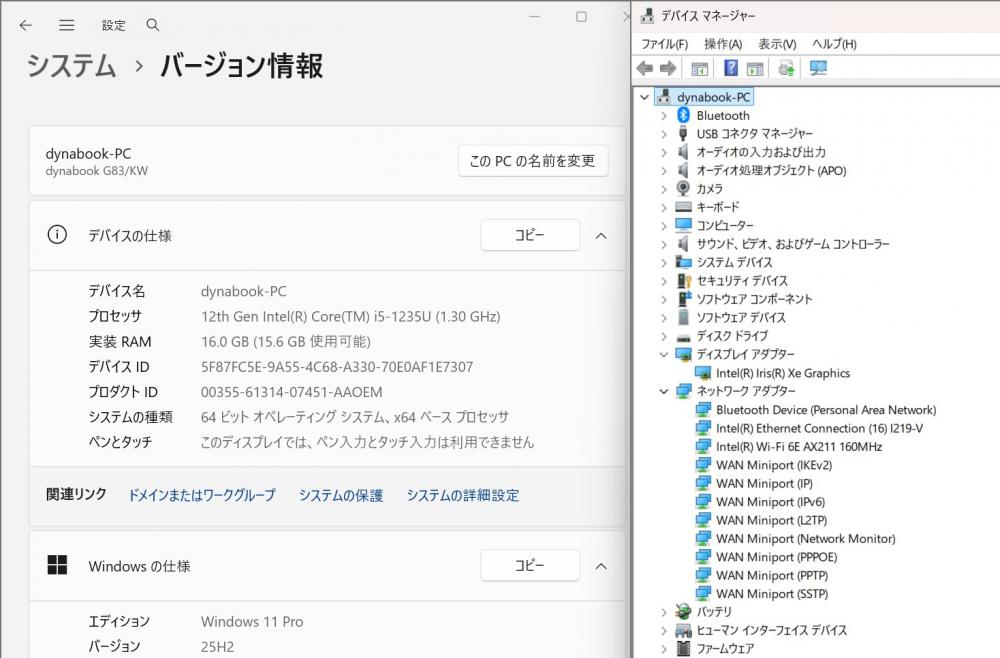Click コピー button in Windows の仕様
The height and width of the screenshot is (658, 1000).
click(x=530, y=566)
